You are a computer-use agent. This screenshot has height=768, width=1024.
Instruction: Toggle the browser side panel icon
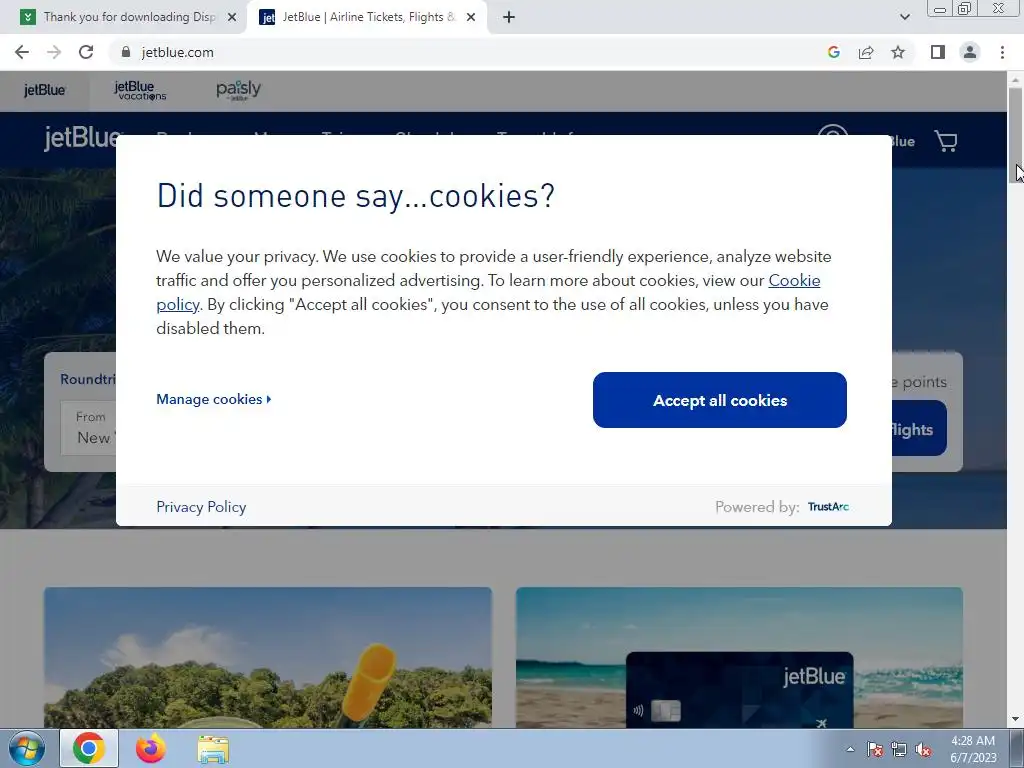tap(938, 52)
